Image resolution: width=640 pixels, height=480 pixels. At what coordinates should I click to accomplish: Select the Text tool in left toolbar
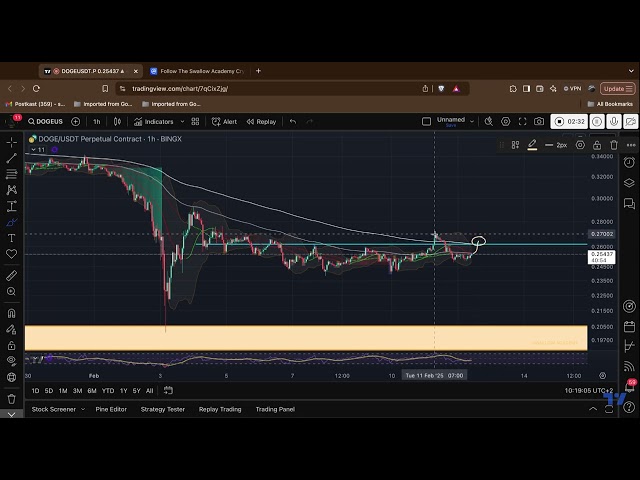click(x=11, y=238)
